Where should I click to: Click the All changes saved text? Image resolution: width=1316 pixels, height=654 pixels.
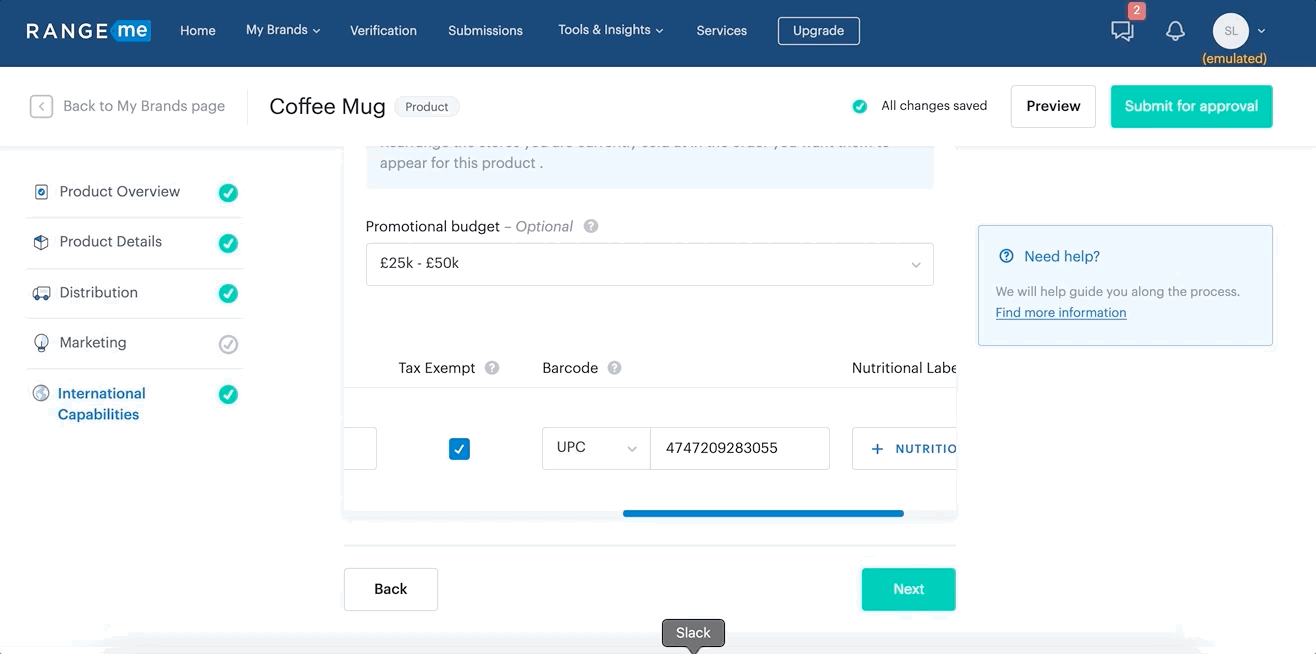[934, 106]
